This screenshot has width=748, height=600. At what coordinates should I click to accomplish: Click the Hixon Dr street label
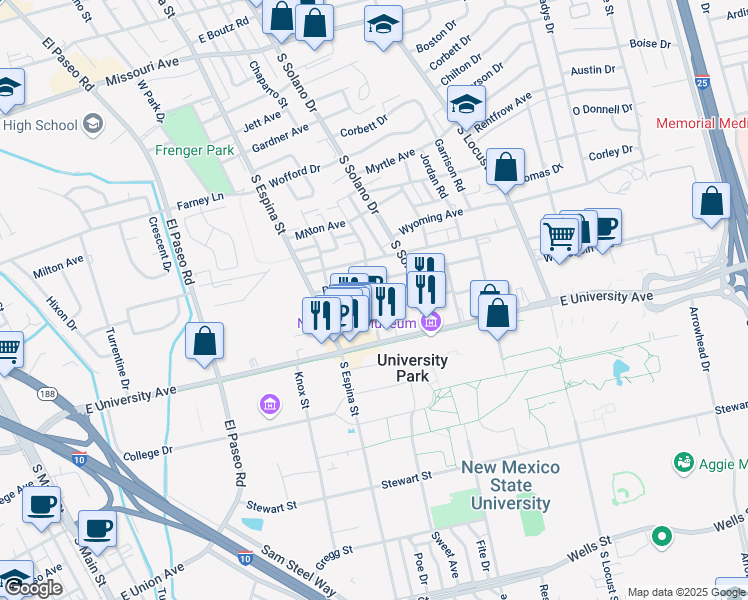(62, 313)
